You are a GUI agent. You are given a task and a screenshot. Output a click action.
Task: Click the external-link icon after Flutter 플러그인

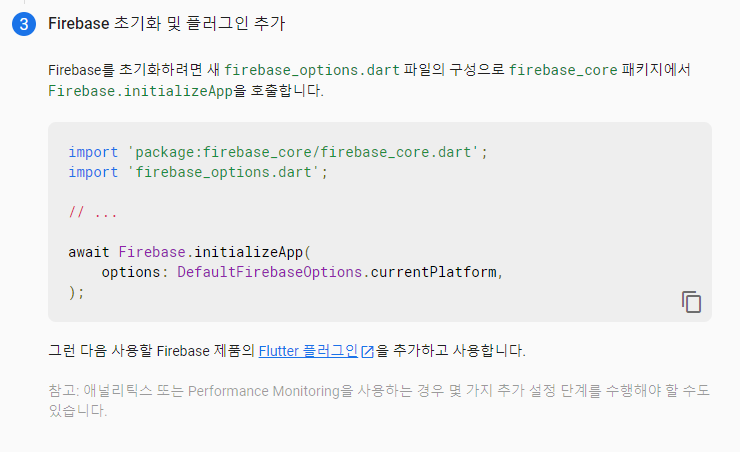367,352
